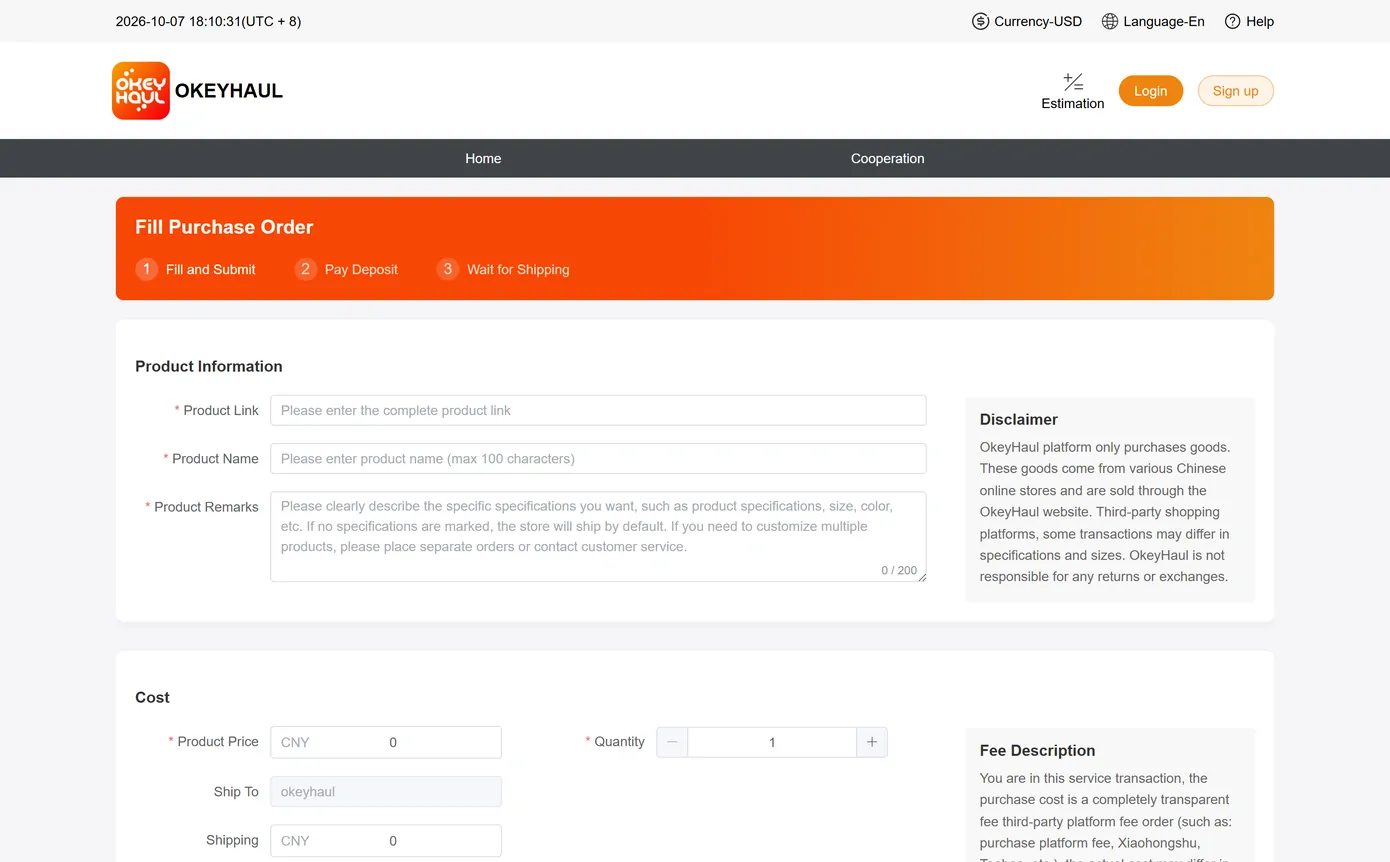Click the step 3 Wait for Shipping

(x=503, y=269)
